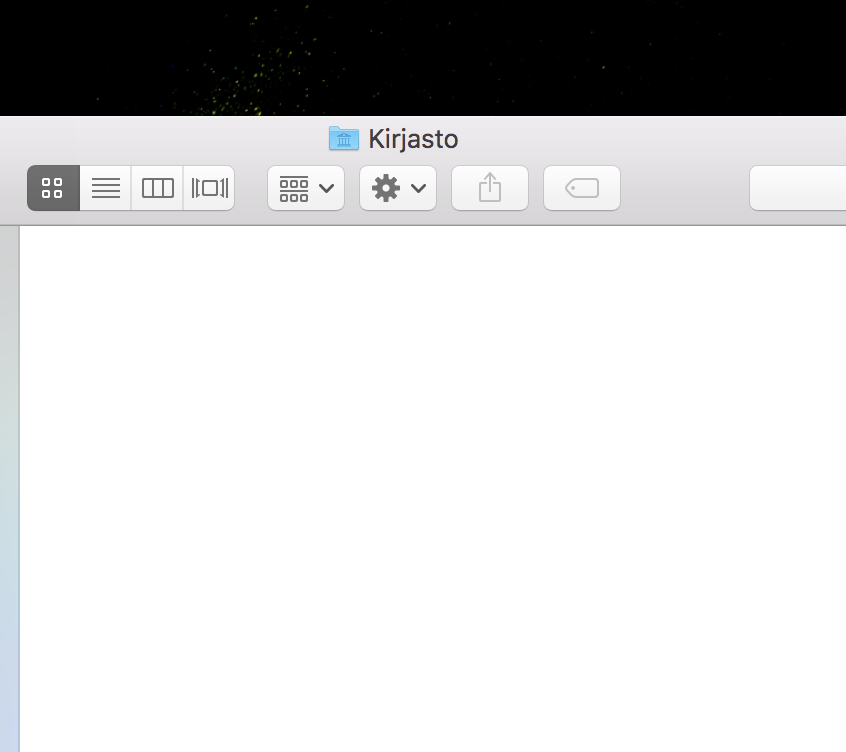Click the Kirjasto folder proxy icon
The image size is (846, 752).
(344, 139)
